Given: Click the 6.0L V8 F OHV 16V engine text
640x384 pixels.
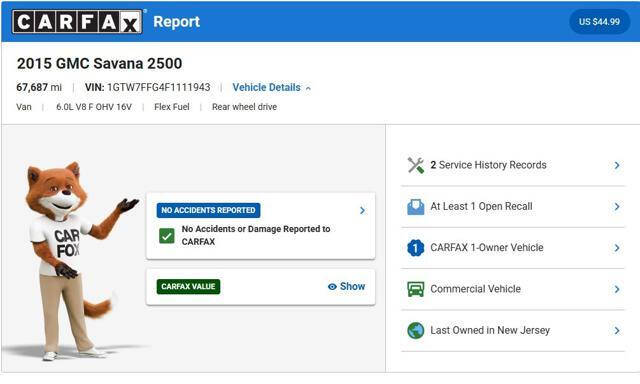Looking at the screenshot, I should point(94,107).
